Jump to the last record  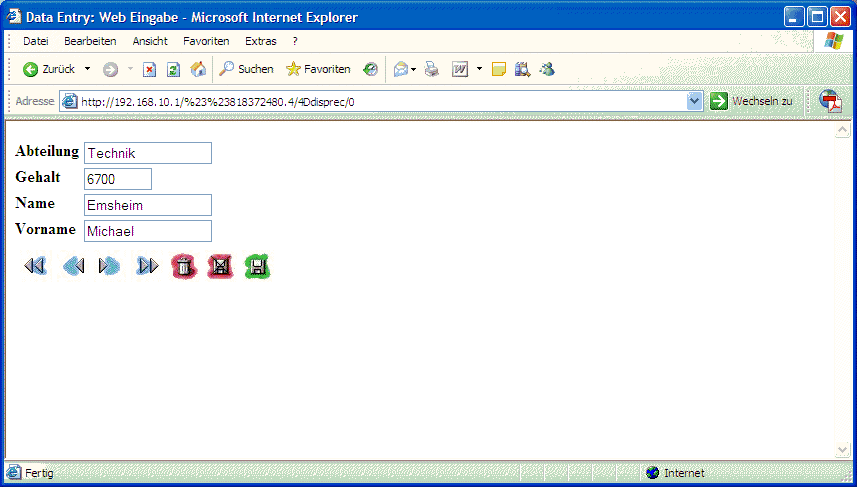pyautogui.click(x=147, y=266)
